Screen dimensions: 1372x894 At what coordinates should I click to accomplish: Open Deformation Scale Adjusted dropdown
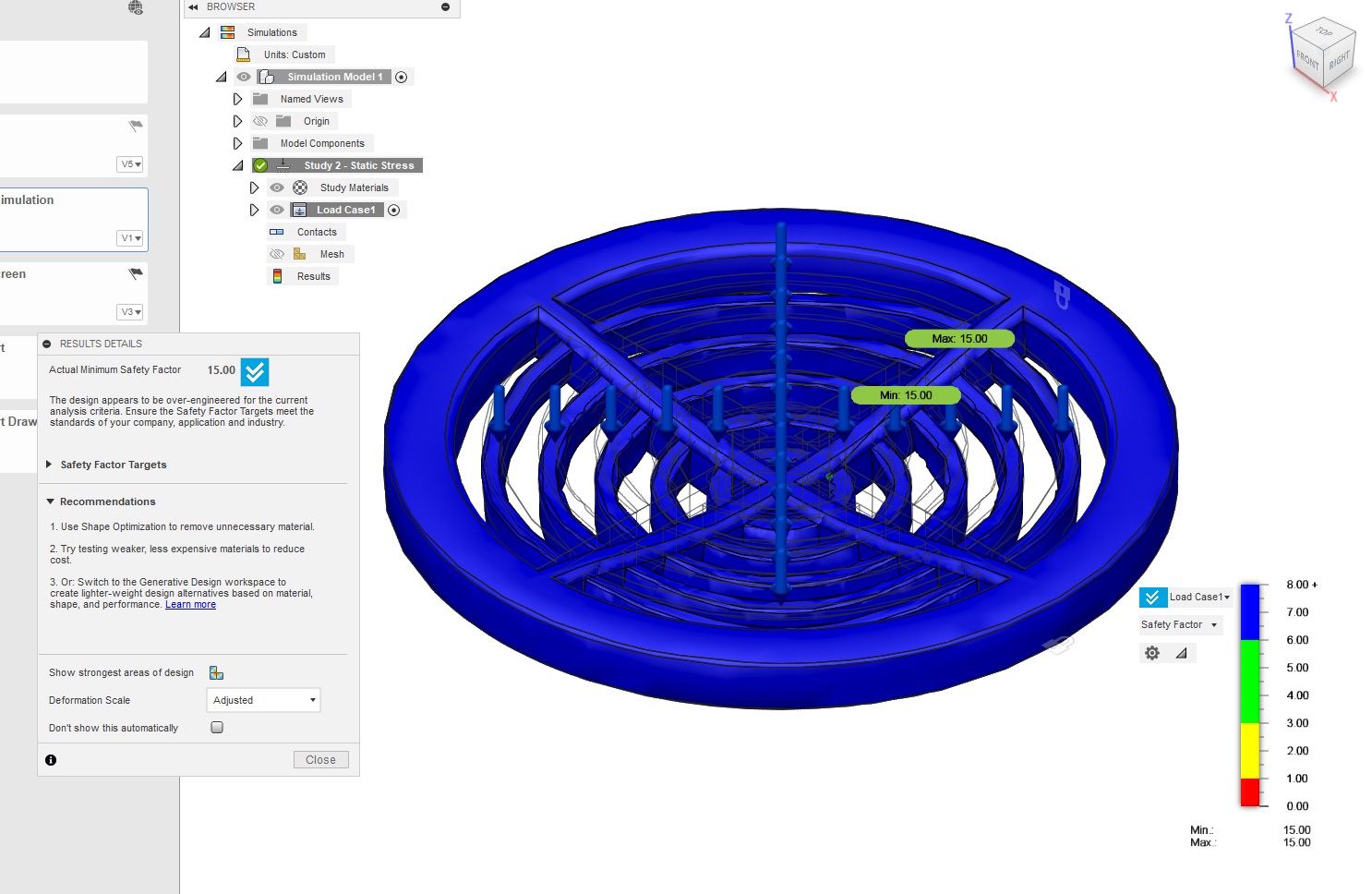tap(264, 700)
